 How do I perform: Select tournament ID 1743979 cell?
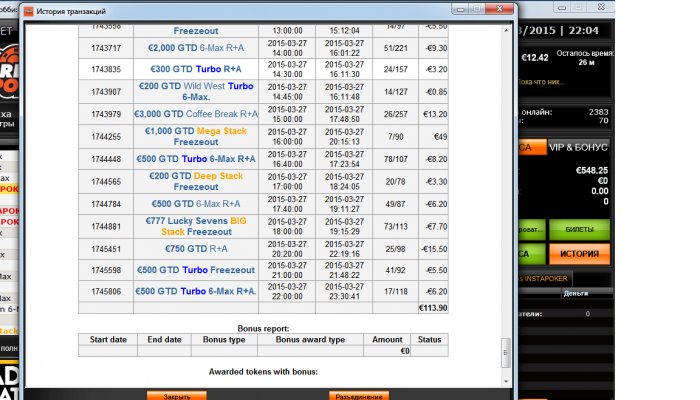(106, 114)
